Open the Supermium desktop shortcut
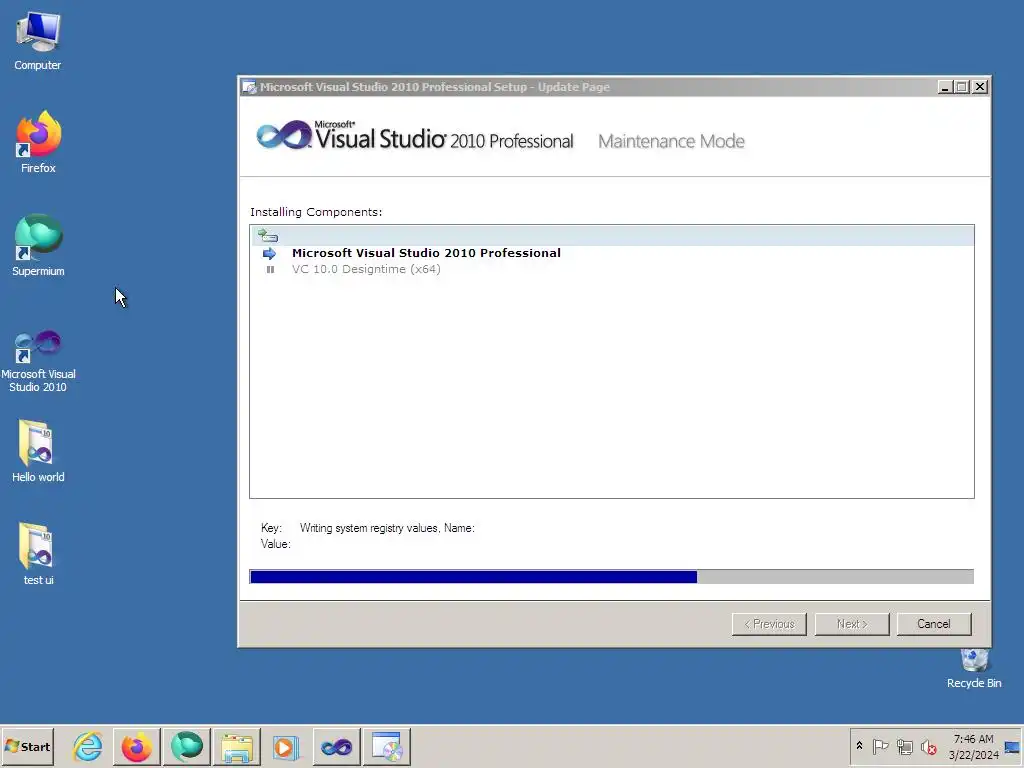This screenshot has height=768, width=1024. [x=38, y=246]
